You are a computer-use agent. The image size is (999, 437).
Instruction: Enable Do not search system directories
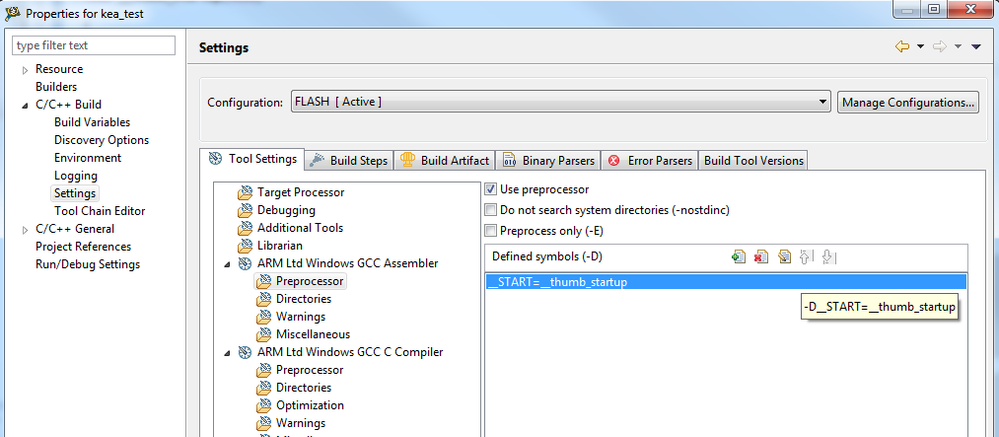(490, 210)
